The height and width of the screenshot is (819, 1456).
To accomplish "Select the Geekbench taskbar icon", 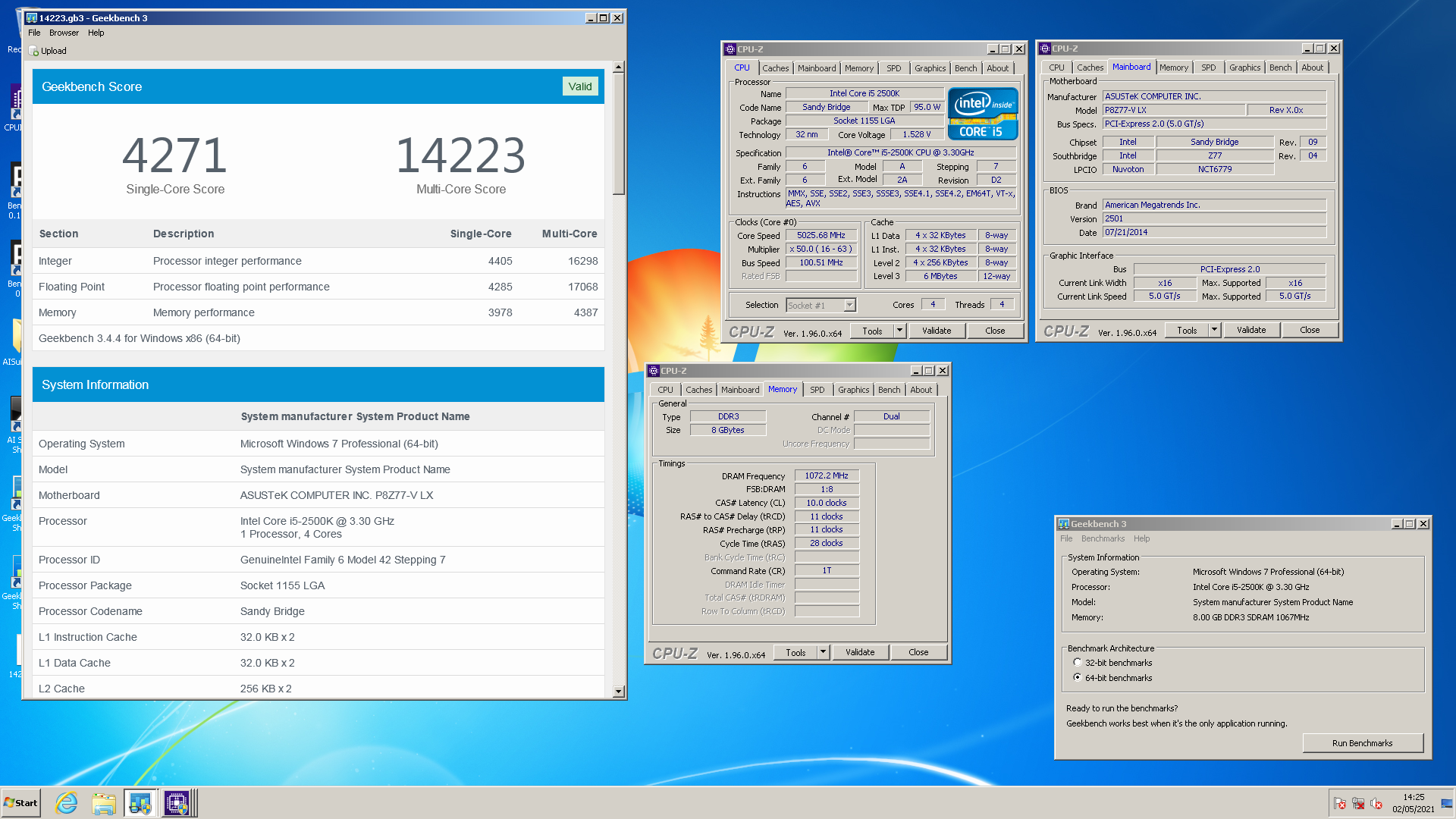I will (140, 803).
